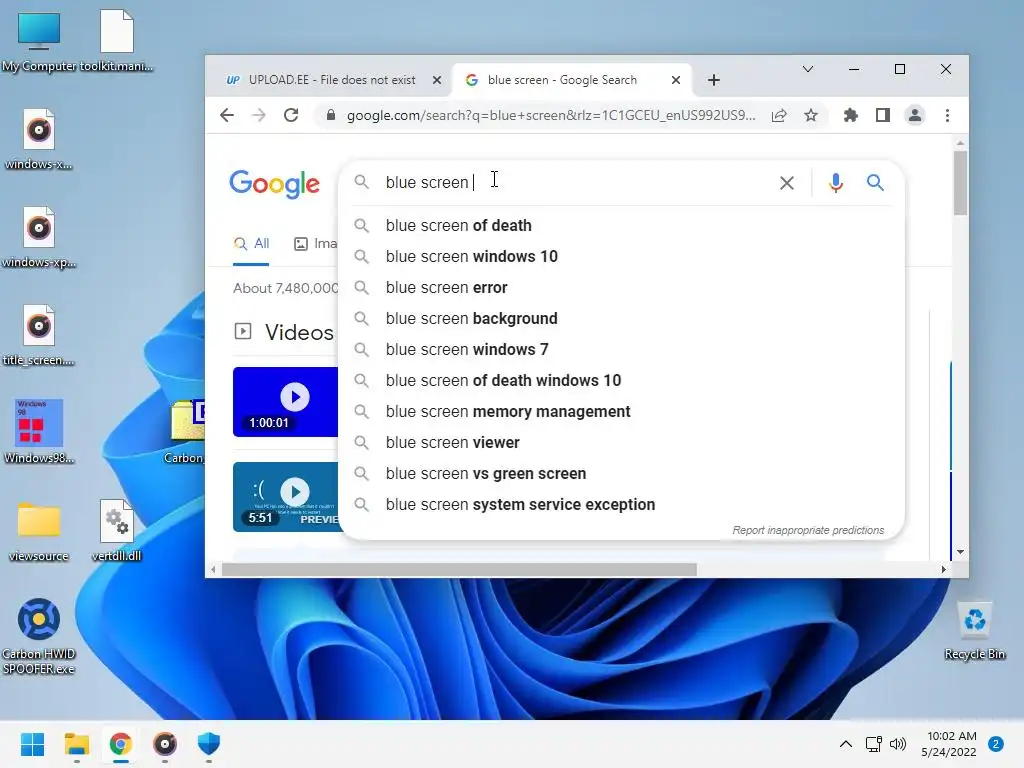Open taskbar clock showing 10:02 AM
Viewport: 1024px width, 768px height.
click(949, 744)
